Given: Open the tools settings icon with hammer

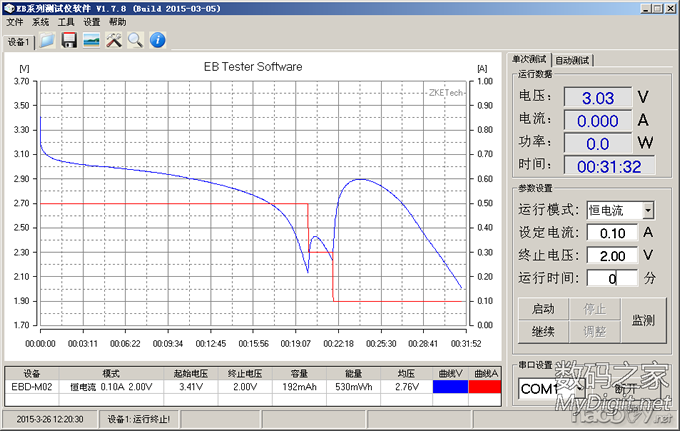Looking at the screenshot, I should tap(113, 40).
